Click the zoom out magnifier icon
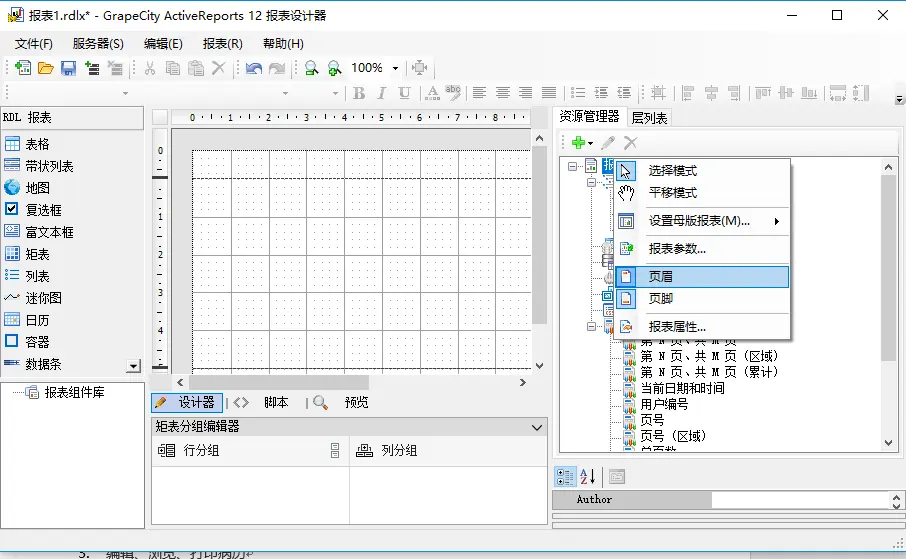The image size is (906, 559). pos(311,68)
